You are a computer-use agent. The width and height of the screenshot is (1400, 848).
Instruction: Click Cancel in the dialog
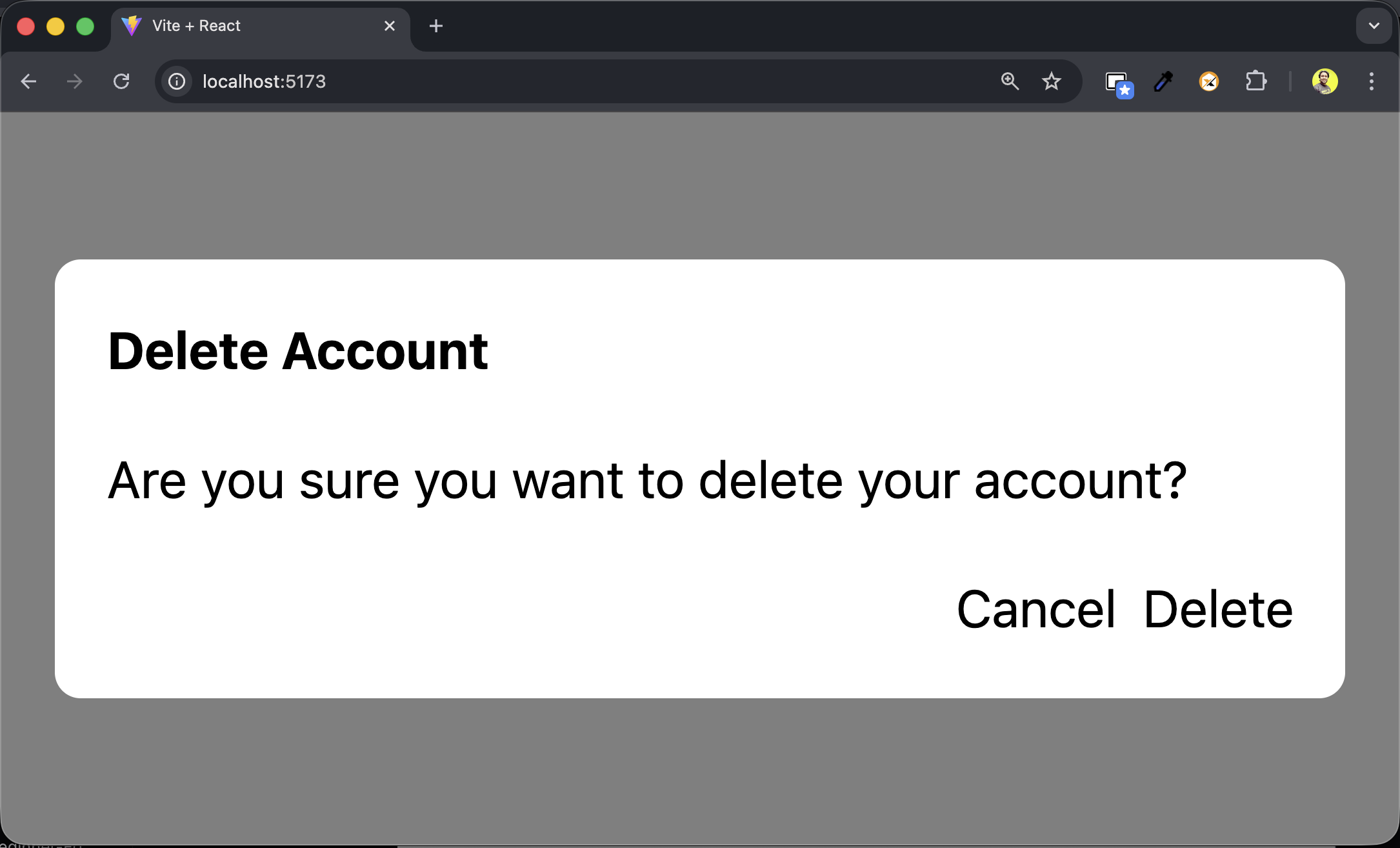[x=1035, y=609]
